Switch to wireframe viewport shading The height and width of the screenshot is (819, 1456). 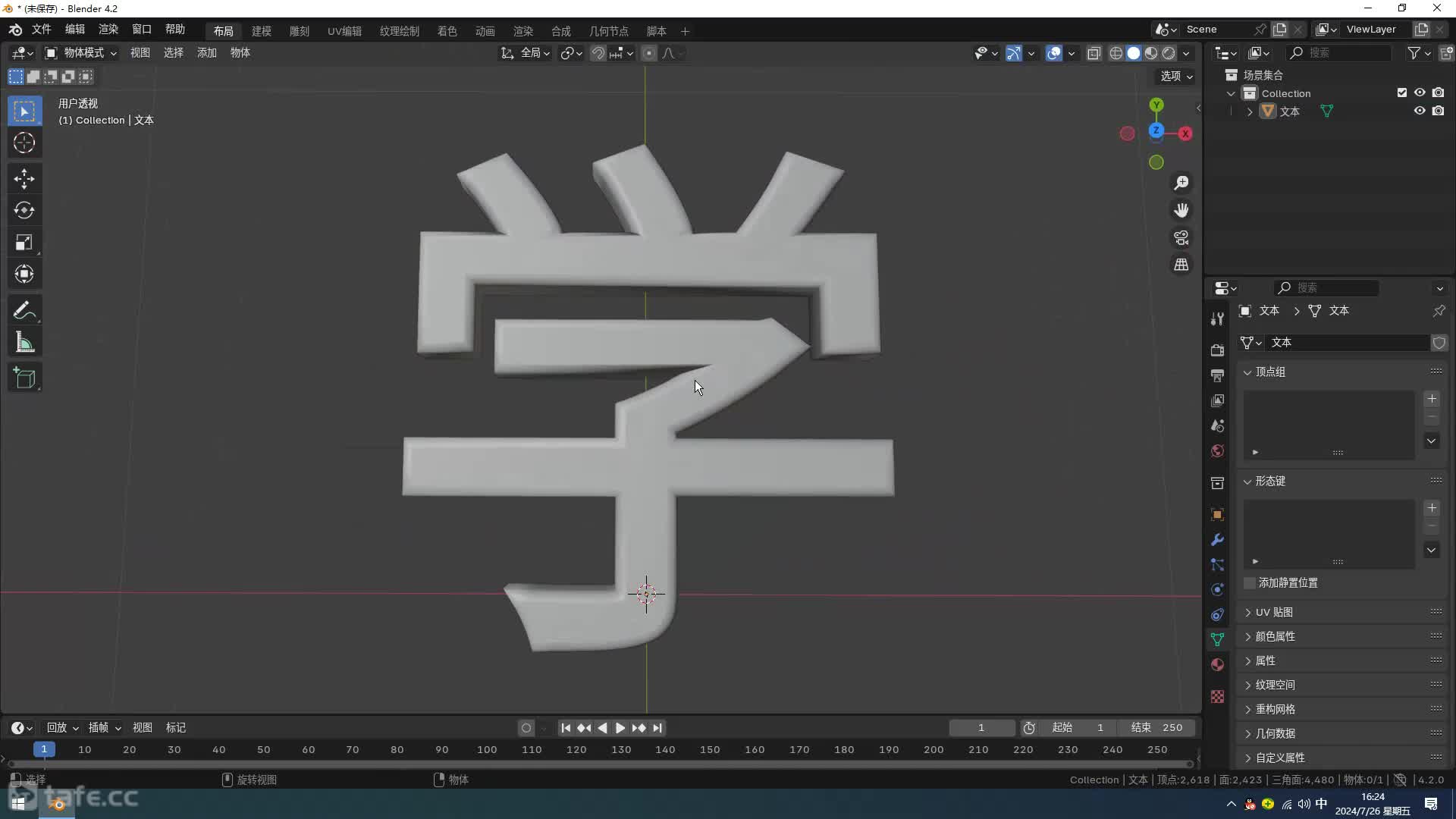coord(1116,53)
